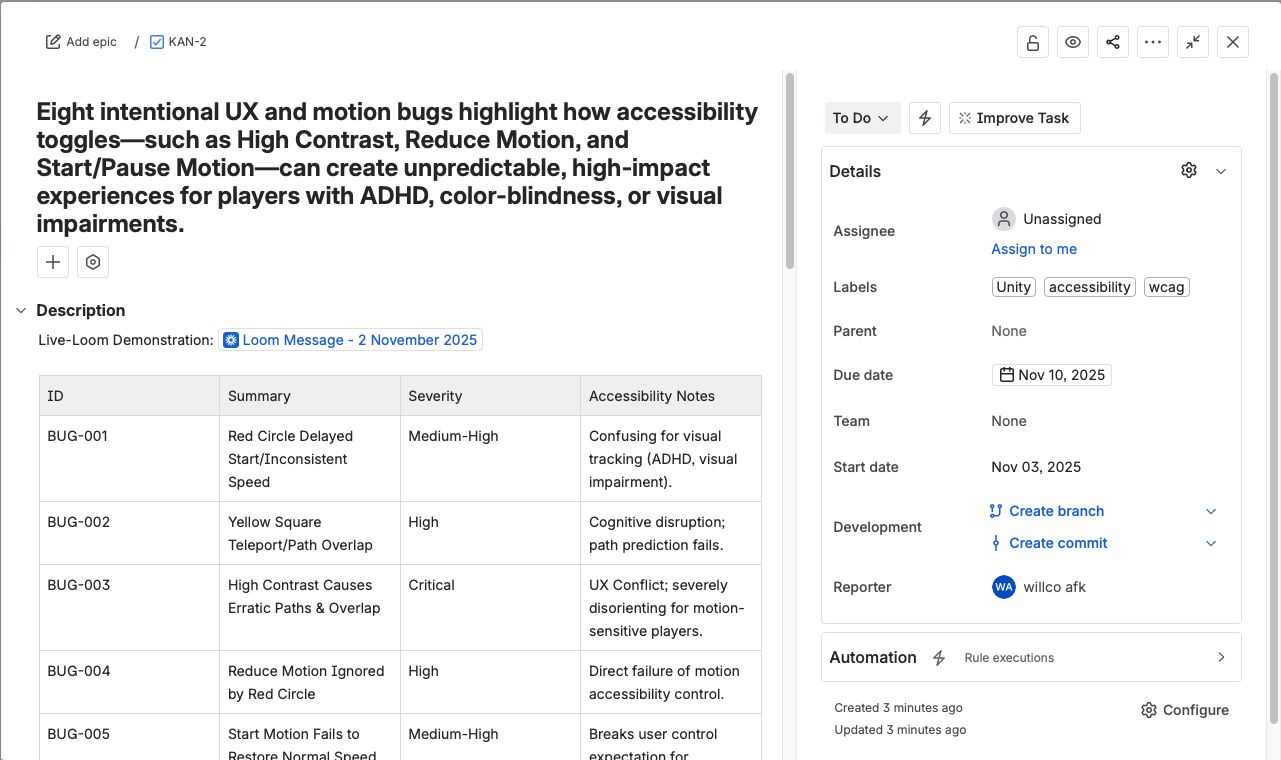1281x760 pixels.
Task: Click the Nov 10, 2025 due date field
Action: 1052,375
